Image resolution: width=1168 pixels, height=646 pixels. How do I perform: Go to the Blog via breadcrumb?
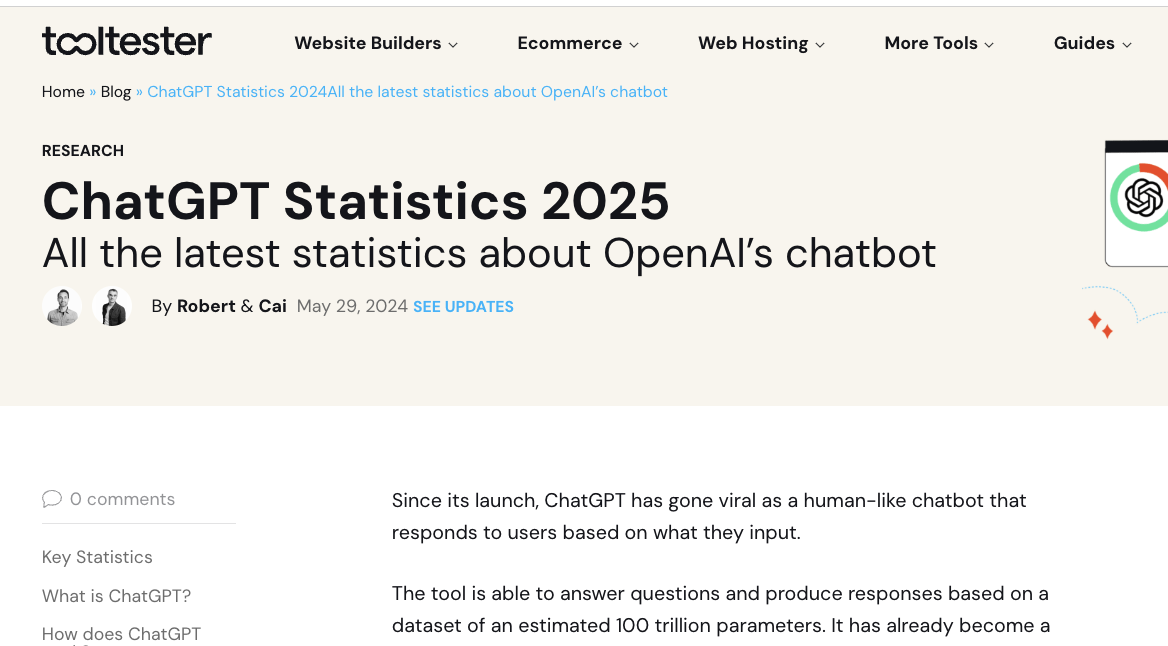[x=115, y=91]
